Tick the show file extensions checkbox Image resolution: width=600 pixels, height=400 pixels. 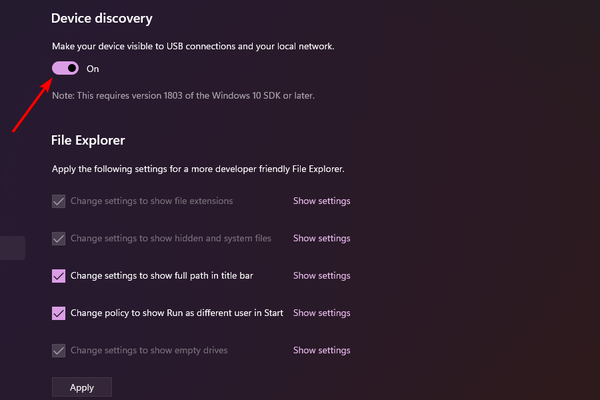[59, 201]
